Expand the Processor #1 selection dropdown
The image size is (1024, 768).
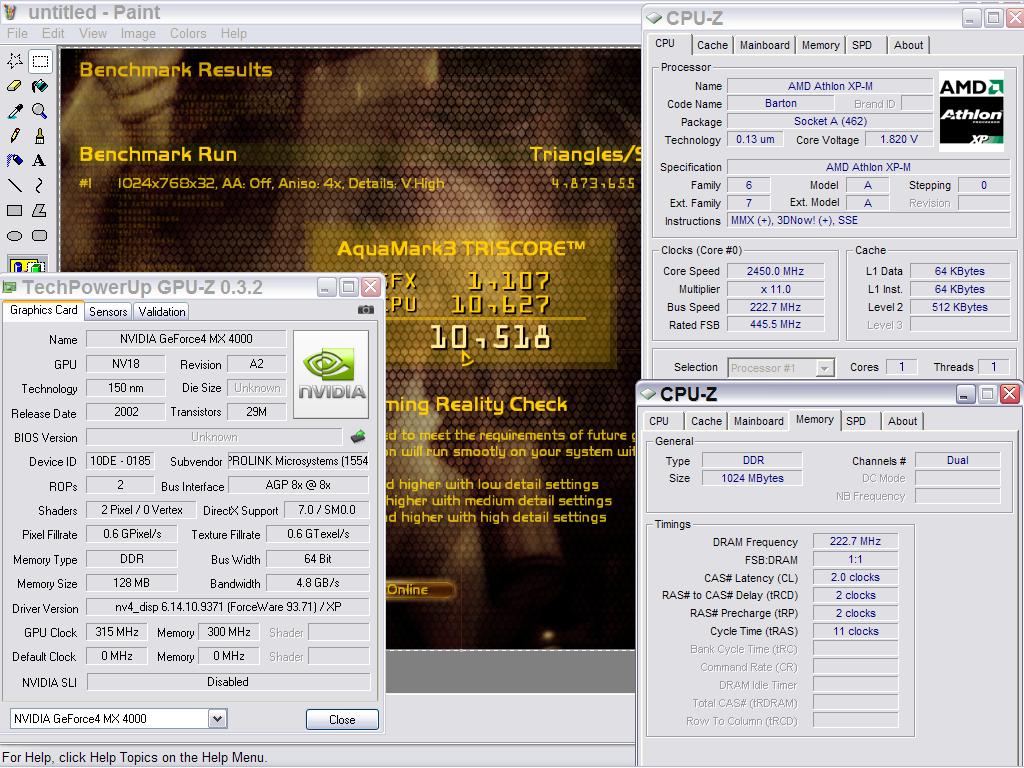tap(825, 368)
